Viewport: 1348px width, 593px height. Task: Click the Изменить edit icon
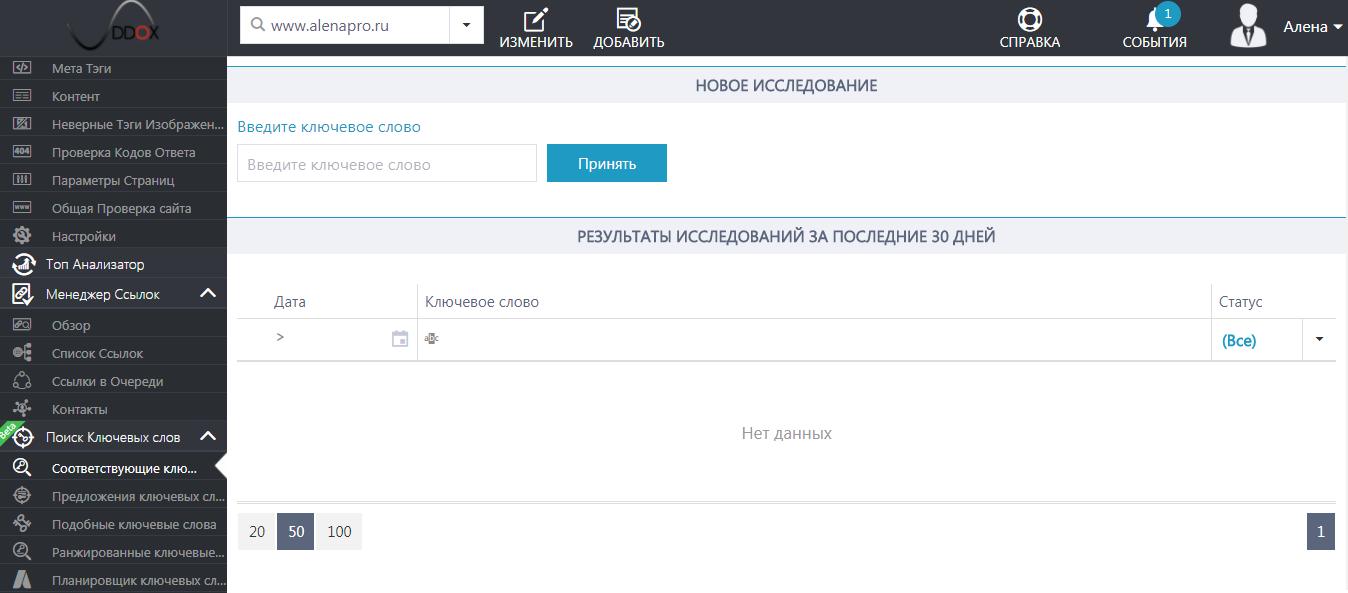click(536, 20)
